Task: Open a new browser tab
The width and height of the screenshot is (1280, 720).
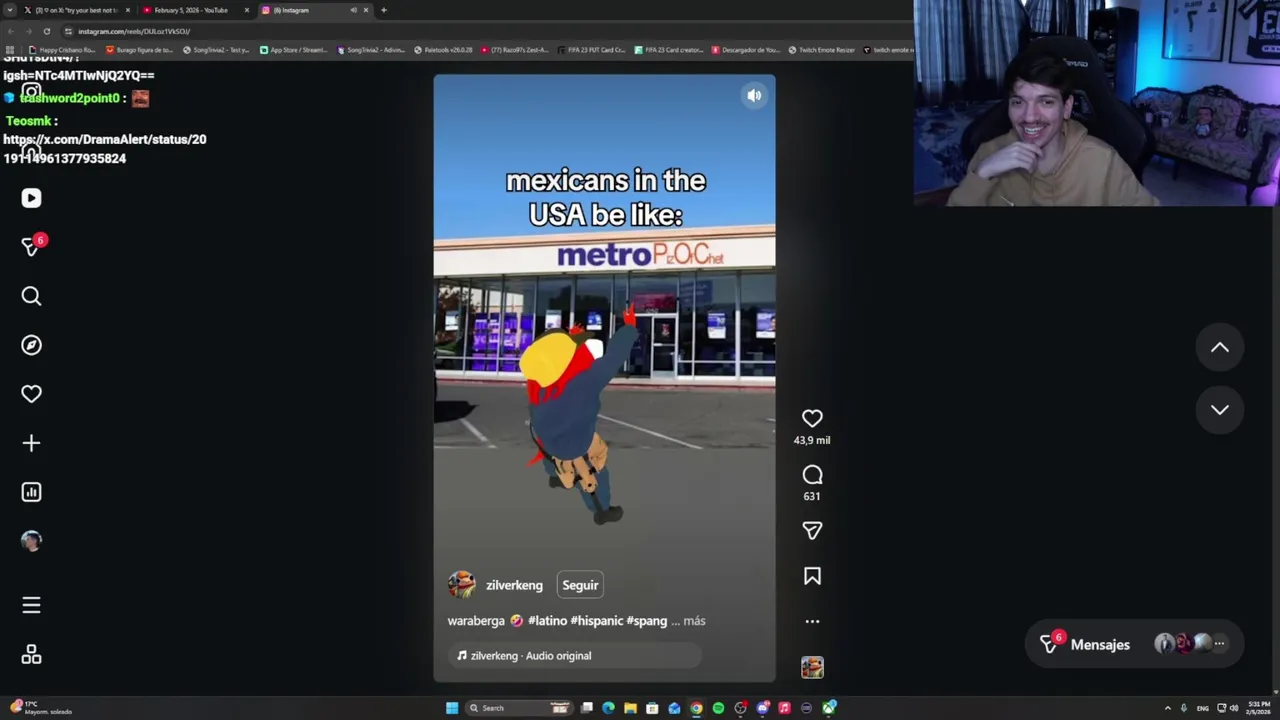Action: pos(383,10)
